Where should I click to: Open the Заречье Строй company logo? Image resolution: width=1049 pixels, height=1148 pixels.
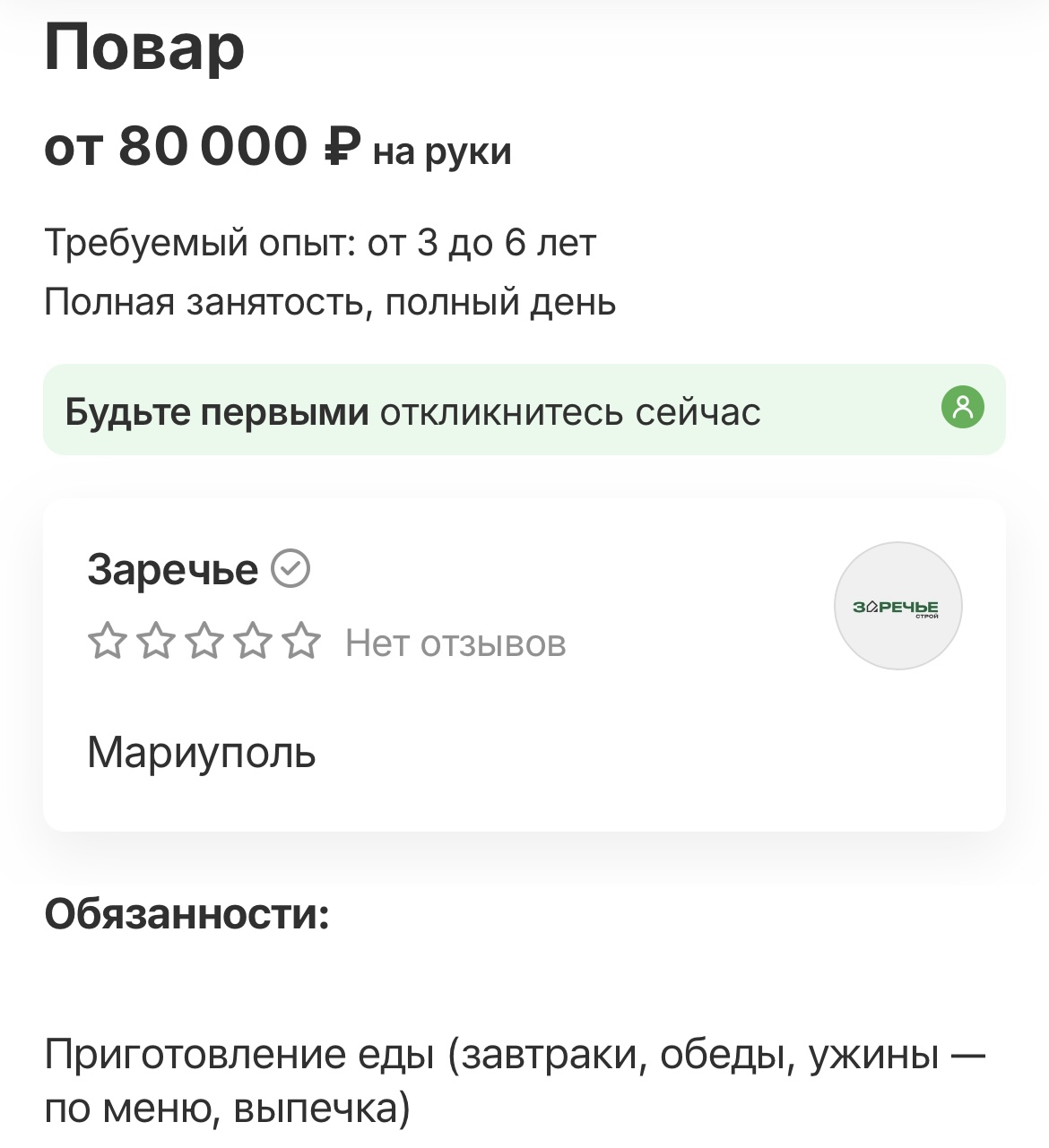[x=897, y=606]
